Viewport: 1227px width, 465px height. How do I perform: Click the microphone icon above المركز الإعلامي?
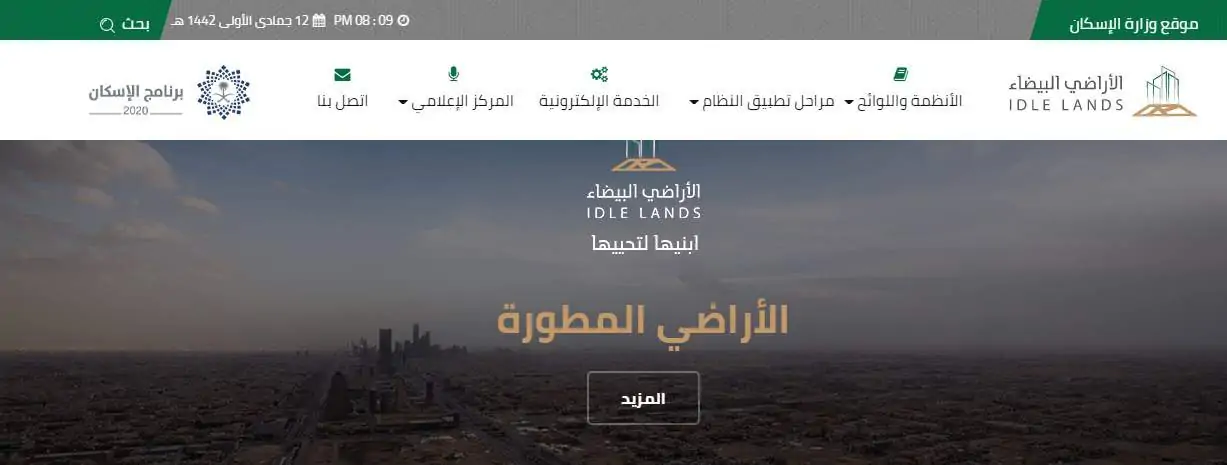tap(453, 74)
